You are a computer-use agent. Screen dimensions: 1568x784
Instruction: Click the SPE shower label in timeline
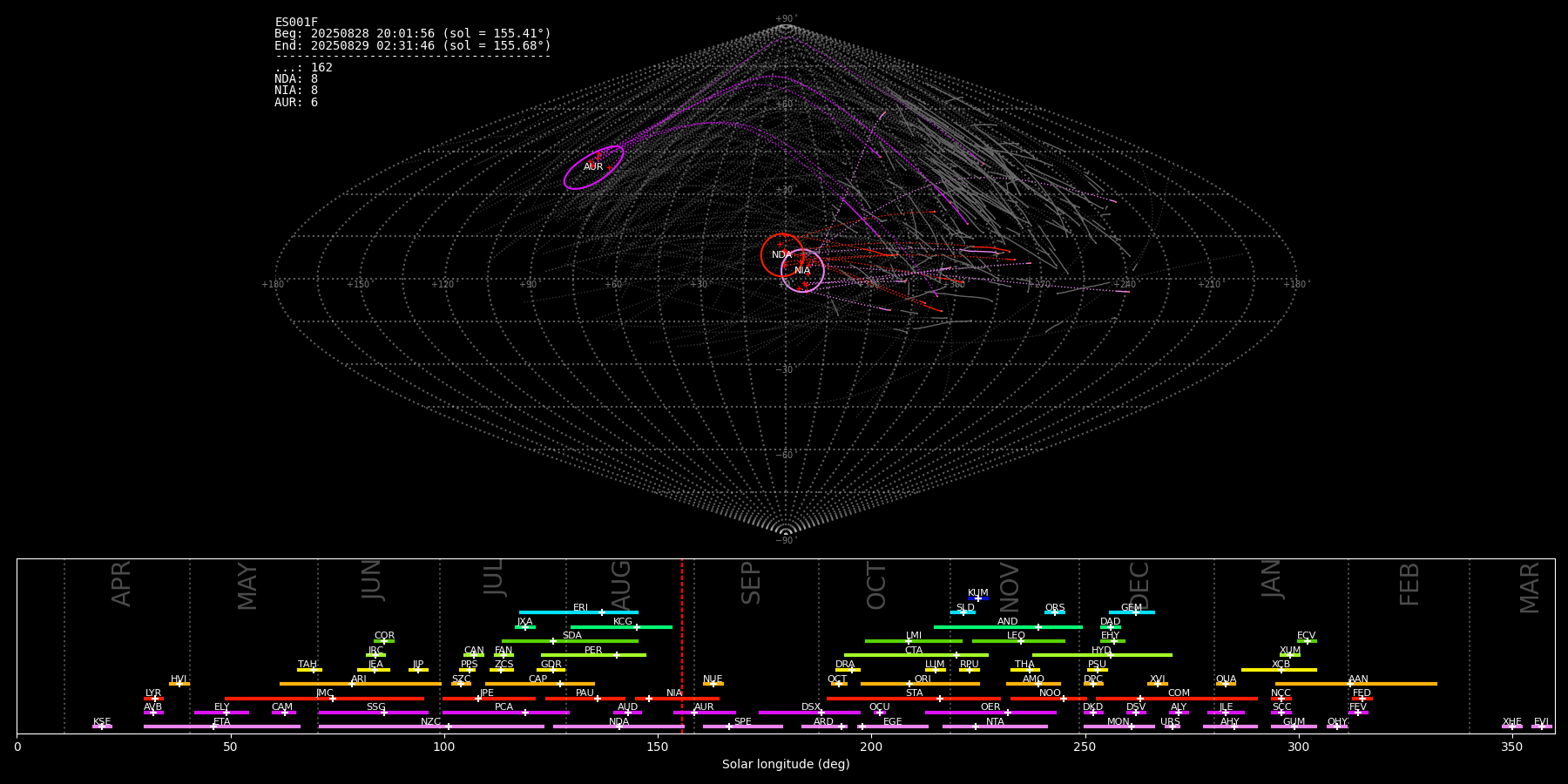(743, 722)
